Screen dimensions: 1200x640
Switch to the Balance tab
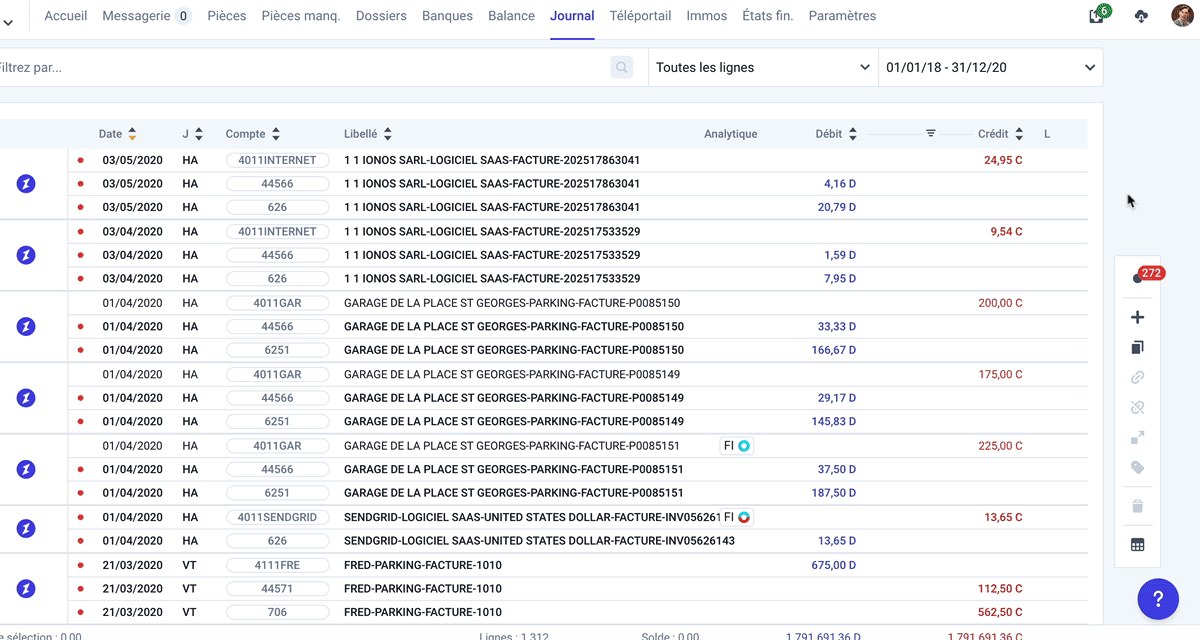point(511,16)
